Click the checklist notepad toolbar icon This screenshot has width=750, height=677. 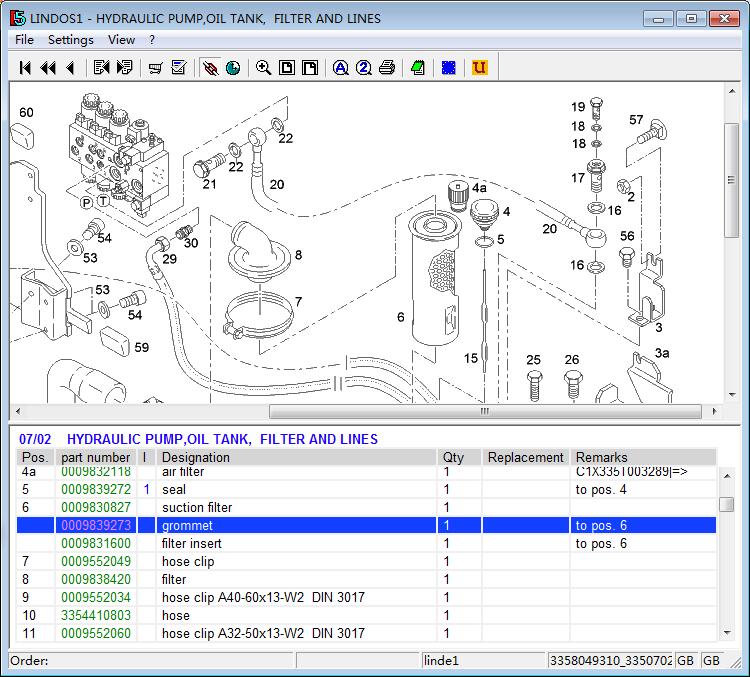coord(179,68)
